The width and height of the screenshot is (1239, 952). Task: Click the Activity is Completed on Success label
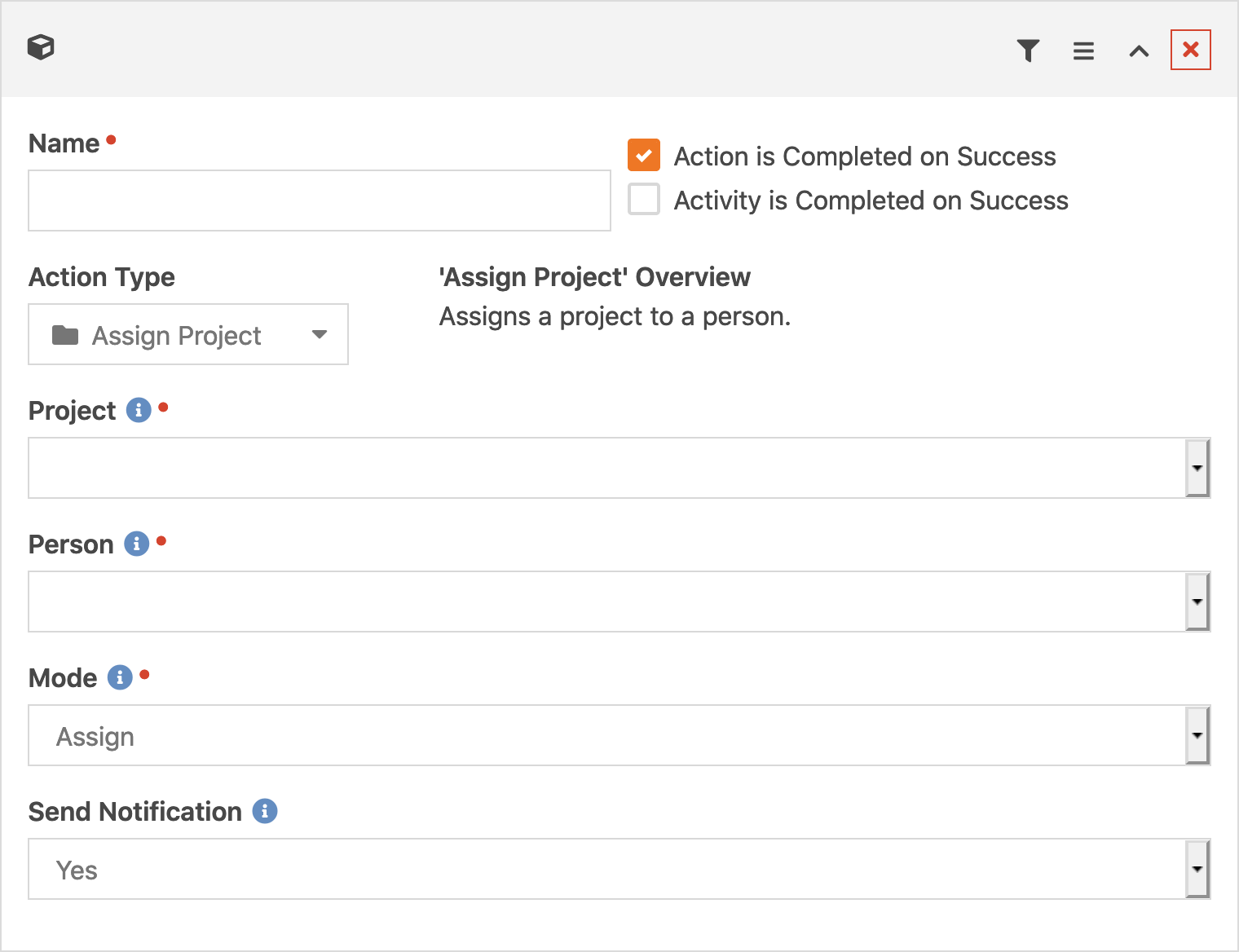[871, 201]
